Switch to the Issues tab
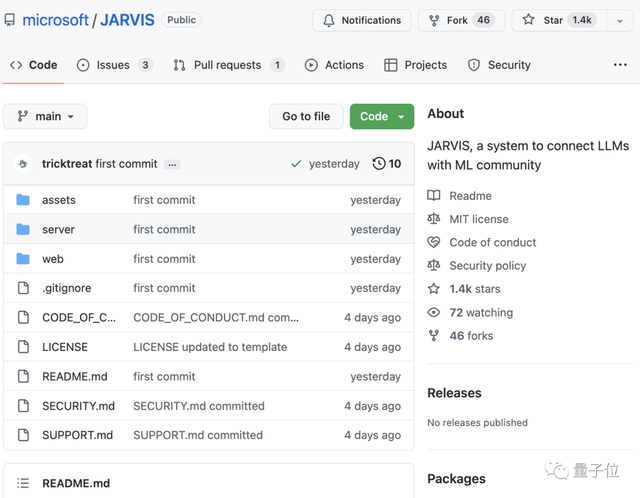The width and height of the screenshot is (640, 498). tap(113, 65)
